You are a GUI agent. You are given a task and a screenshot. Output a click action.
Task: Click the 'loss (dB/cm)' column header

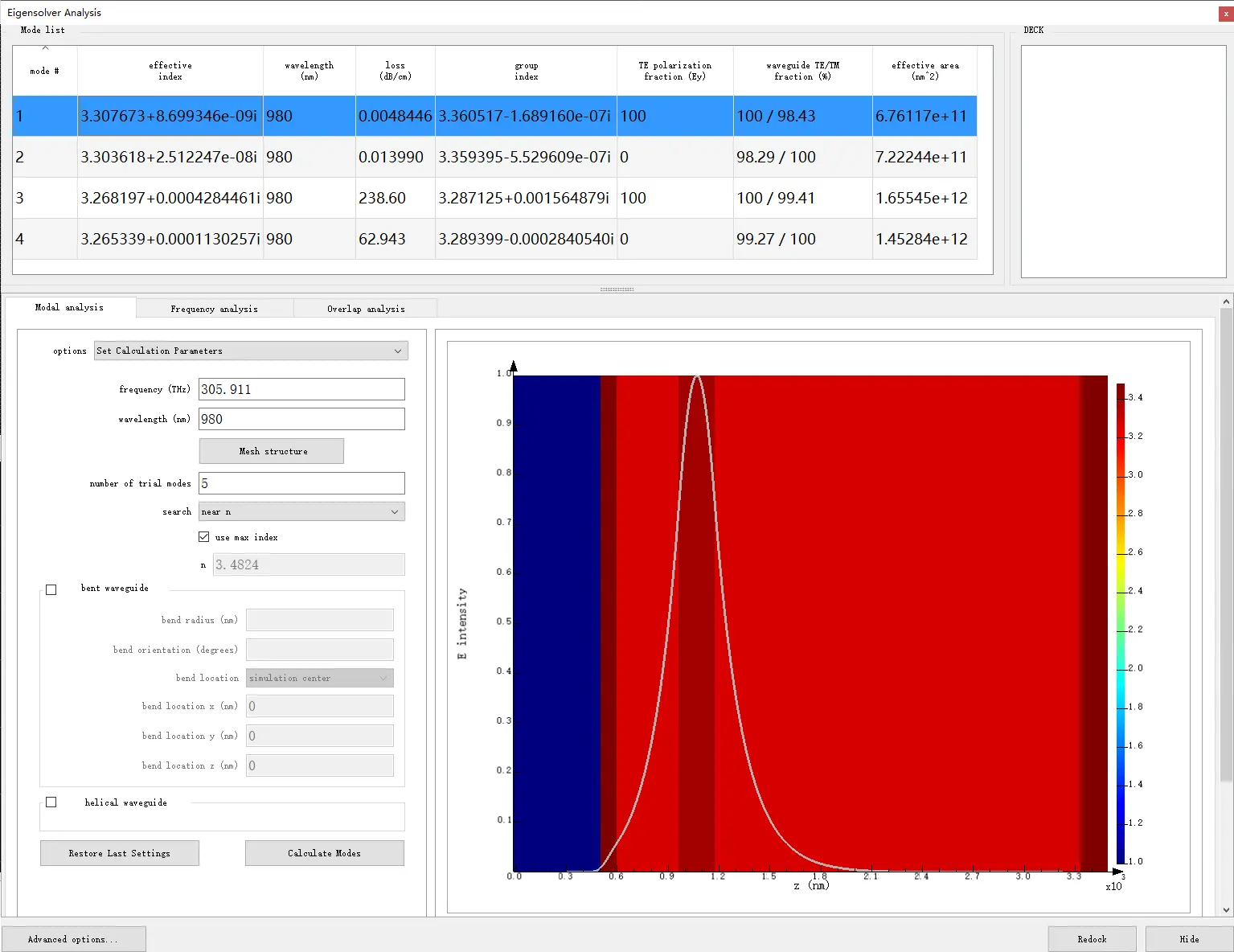[x=396, y=71]
